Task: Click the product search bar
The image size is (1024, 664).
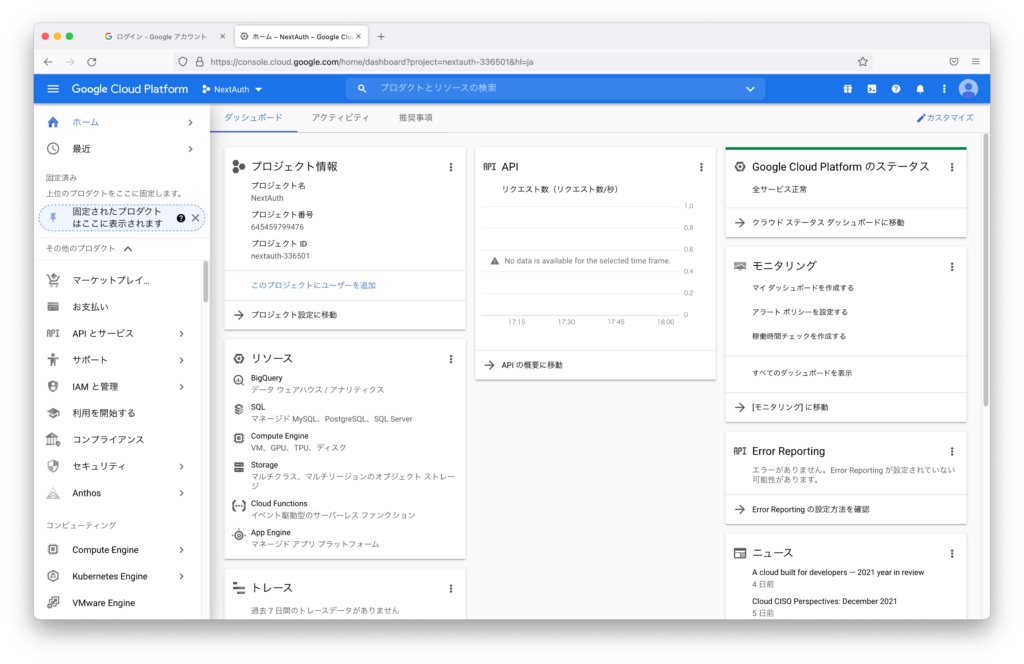Action: 550,88
